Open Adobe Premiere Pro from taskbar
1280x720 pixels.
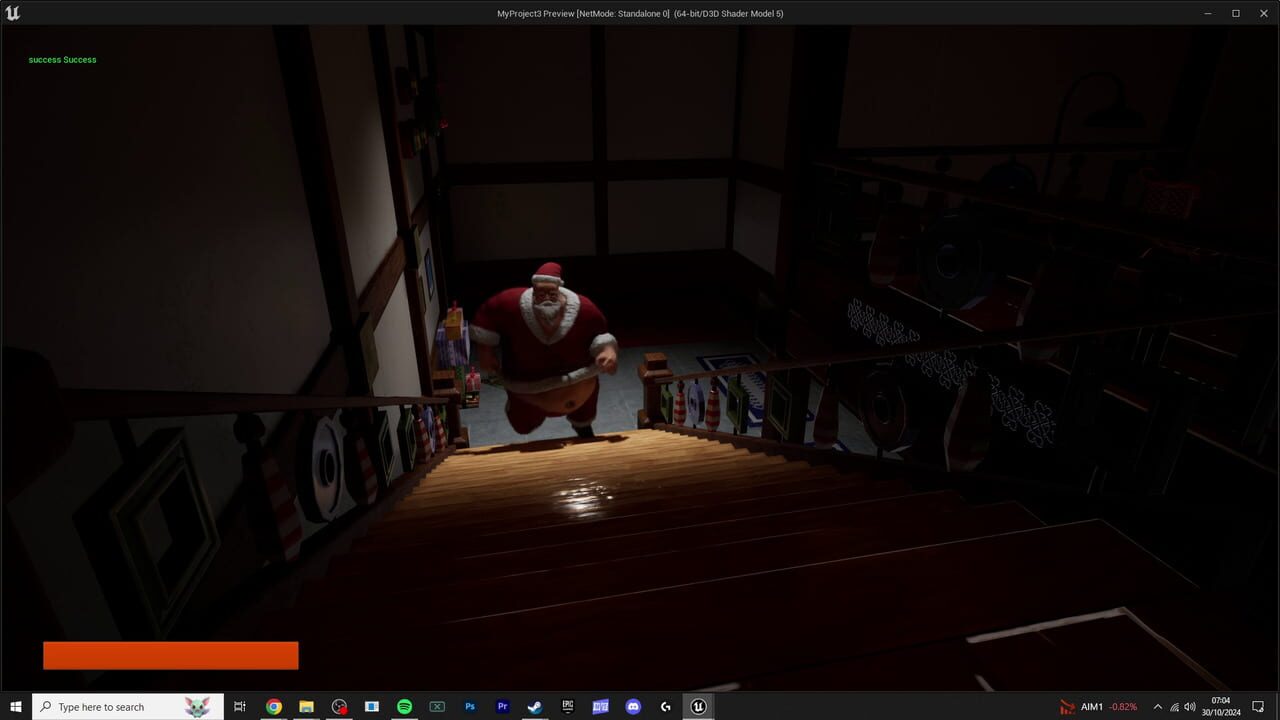tap(502, 707)
